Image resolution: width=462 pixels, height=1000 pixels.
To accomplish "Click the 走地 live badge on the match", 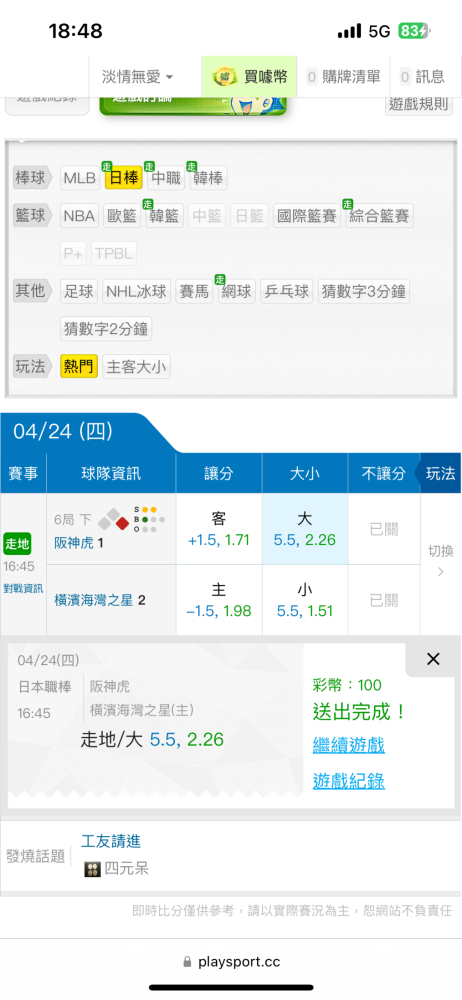I will (16, 544).
